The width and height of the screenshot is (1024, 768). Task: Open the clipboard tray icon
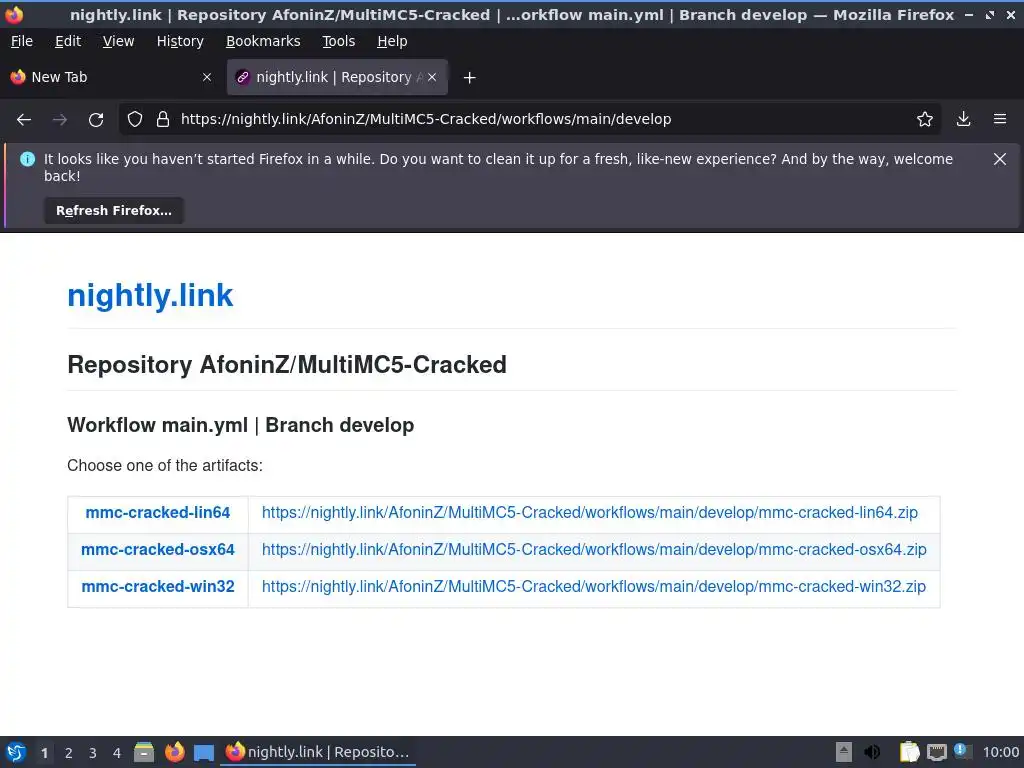(x=909, y=752)
